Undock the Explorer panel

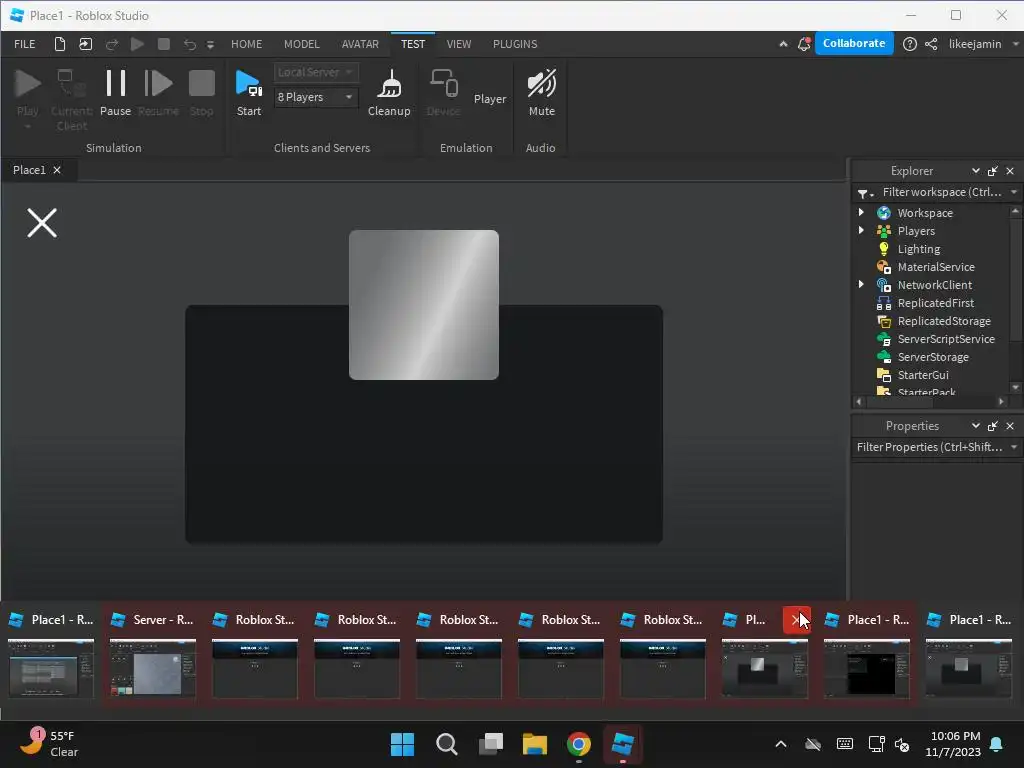click(993, 170)
